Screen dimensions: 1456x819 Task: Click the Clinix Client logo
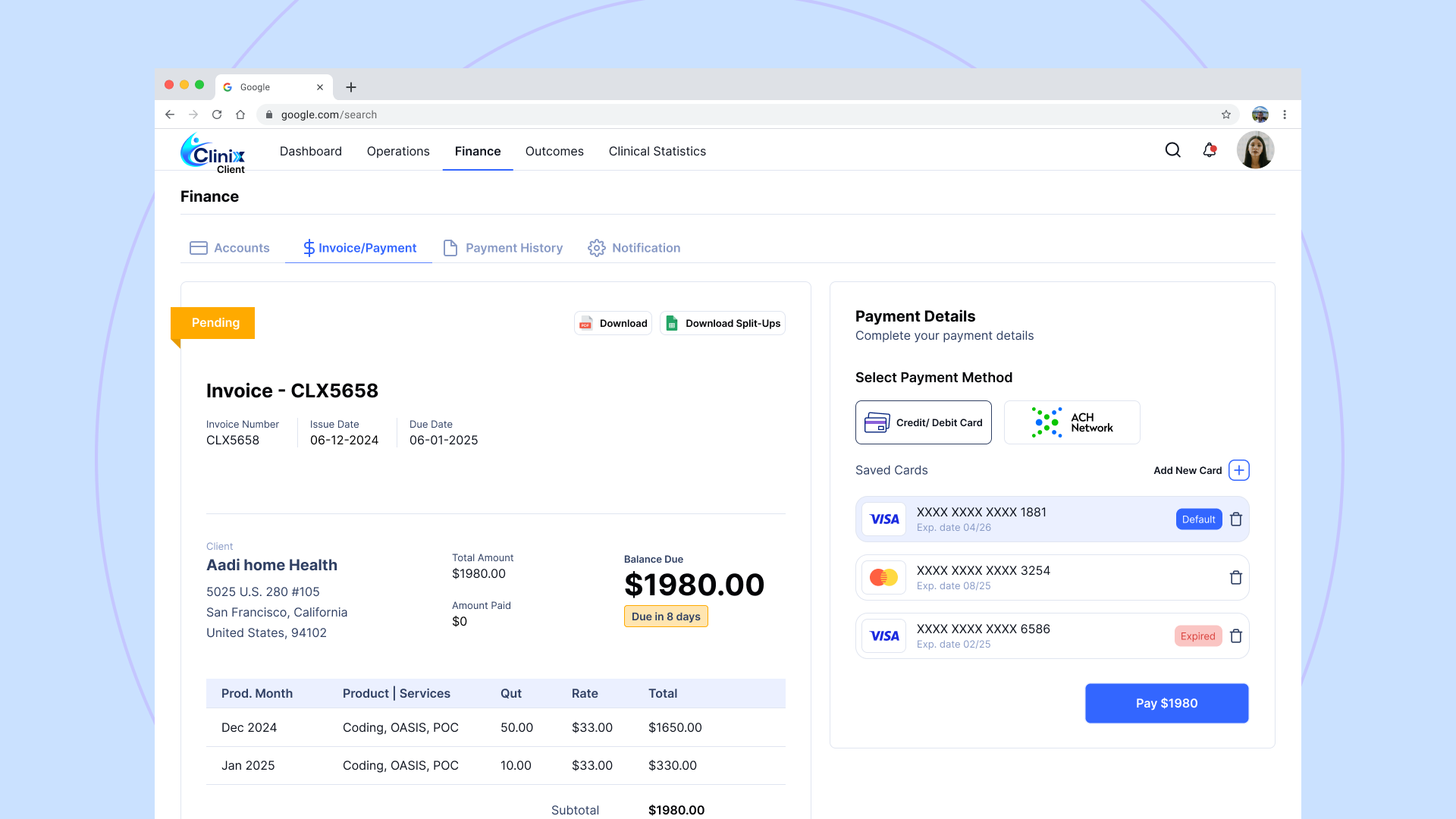tap(213, 152)
